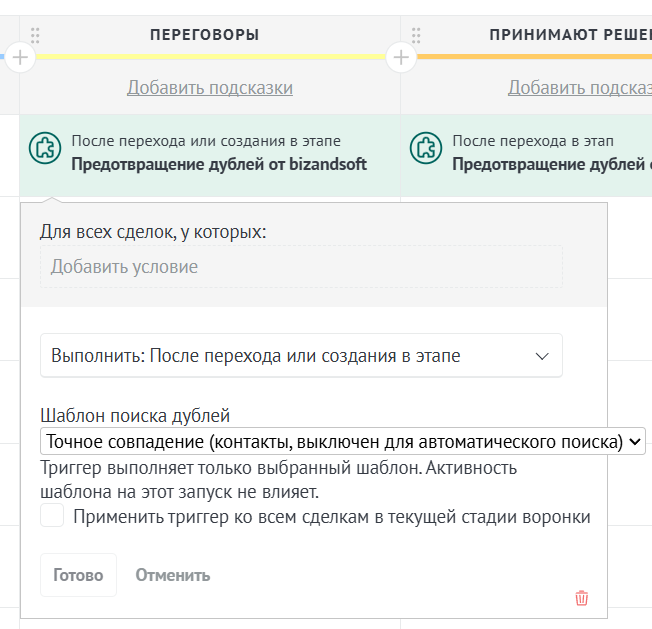Click the ПЕРЕГОВОРЫ stage title
Screen dimensions: 652x629
click(205, 35)
